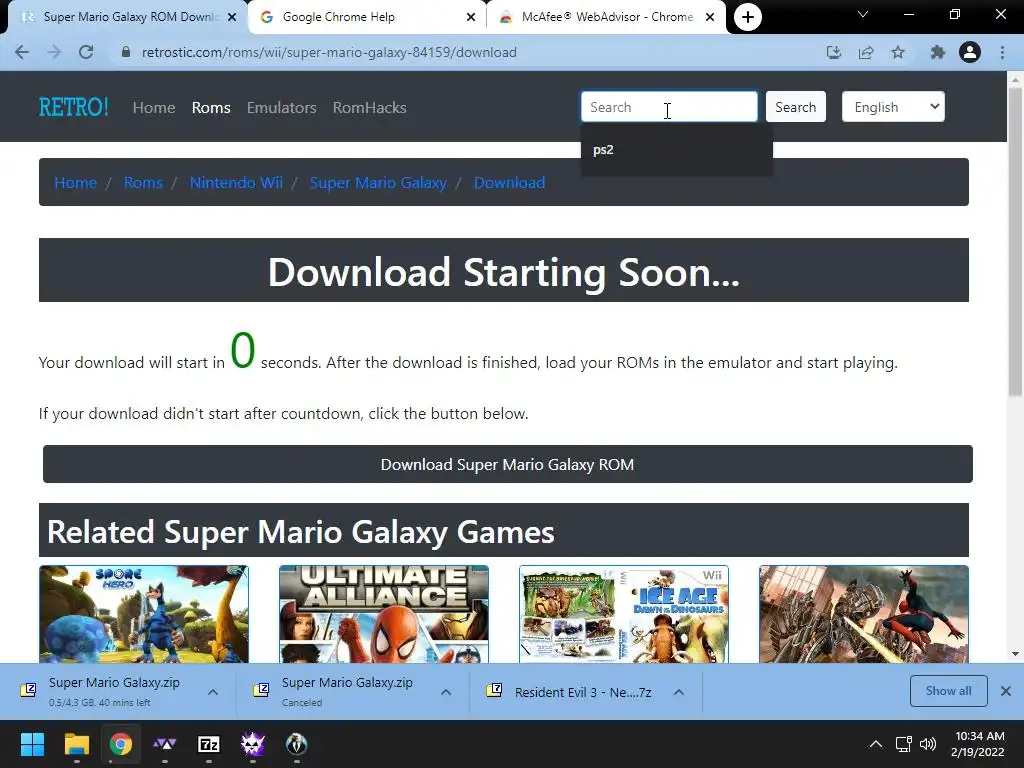
Task: Open the Chrome extensions puzzle icon
Action: click(938, 52)
